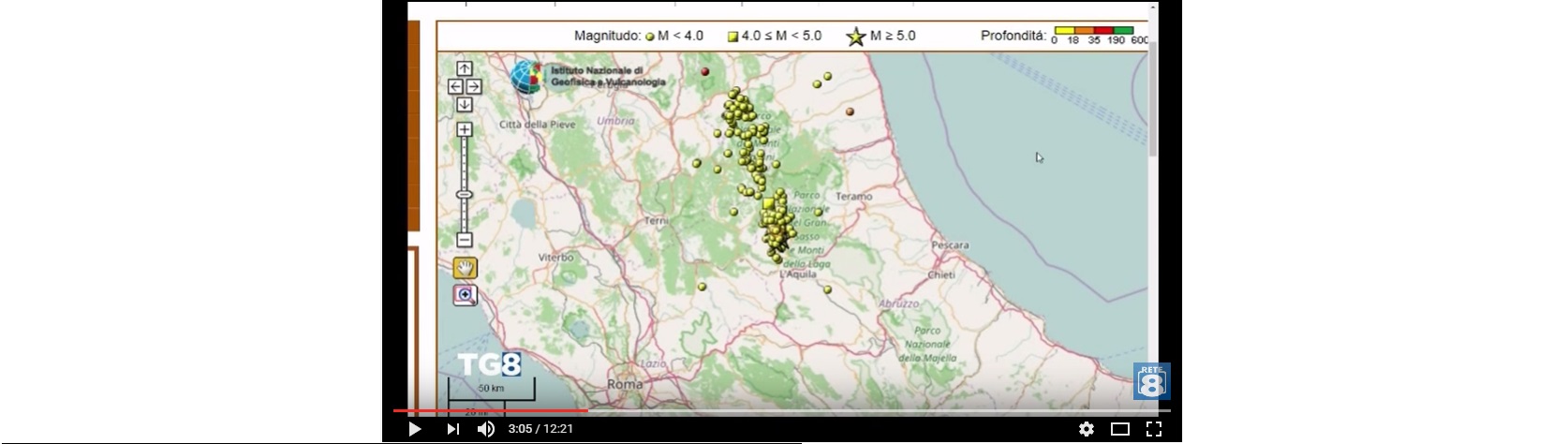
Task: Open video settings gear menu
Action: click(1086, 429)
